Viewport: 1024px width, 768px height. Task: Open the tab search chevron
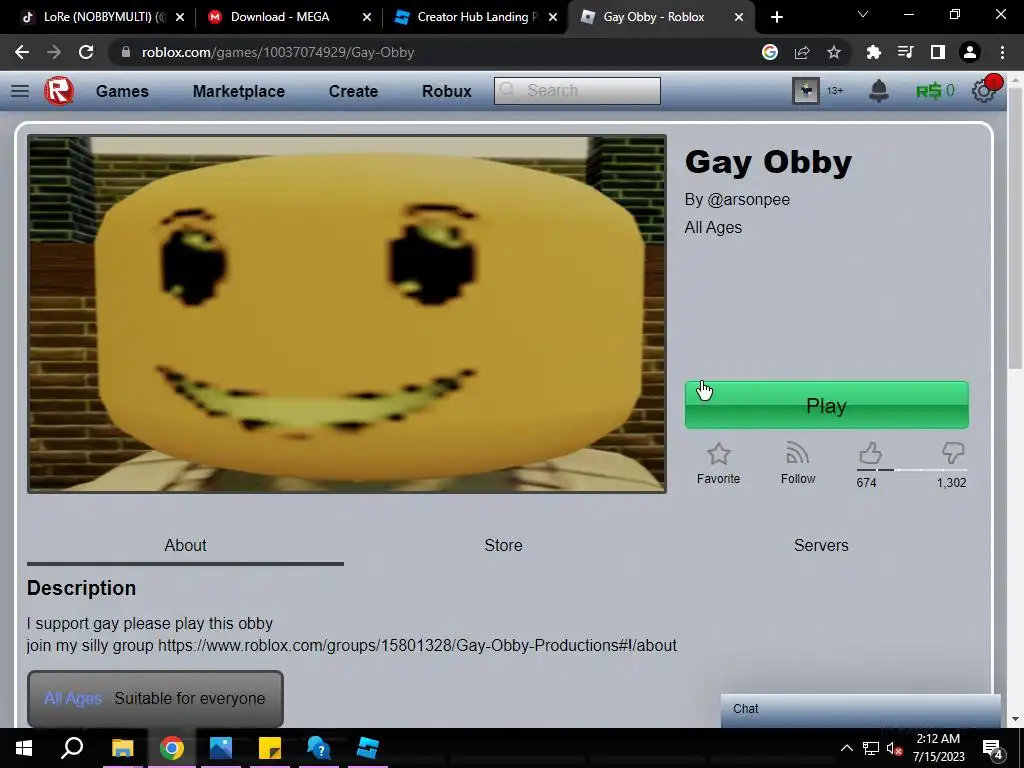coord(863,14)
